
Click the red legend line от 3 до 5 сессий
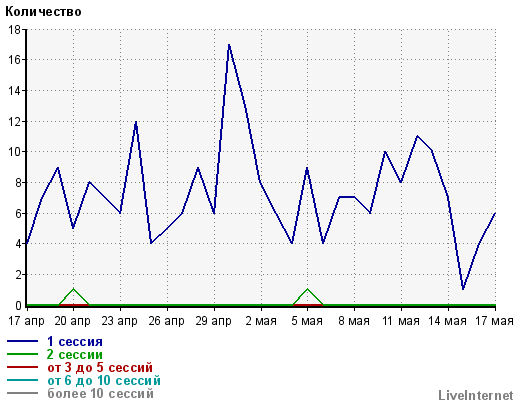click(x=22, y=367)
